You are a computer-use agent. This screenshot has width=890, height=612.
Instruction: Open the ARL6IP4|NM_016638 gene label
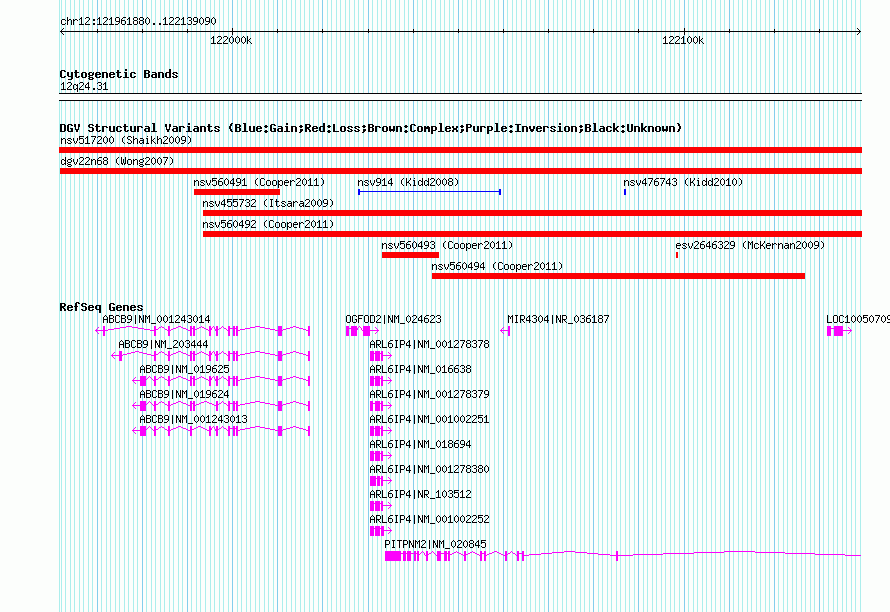(x=420, y=370)
